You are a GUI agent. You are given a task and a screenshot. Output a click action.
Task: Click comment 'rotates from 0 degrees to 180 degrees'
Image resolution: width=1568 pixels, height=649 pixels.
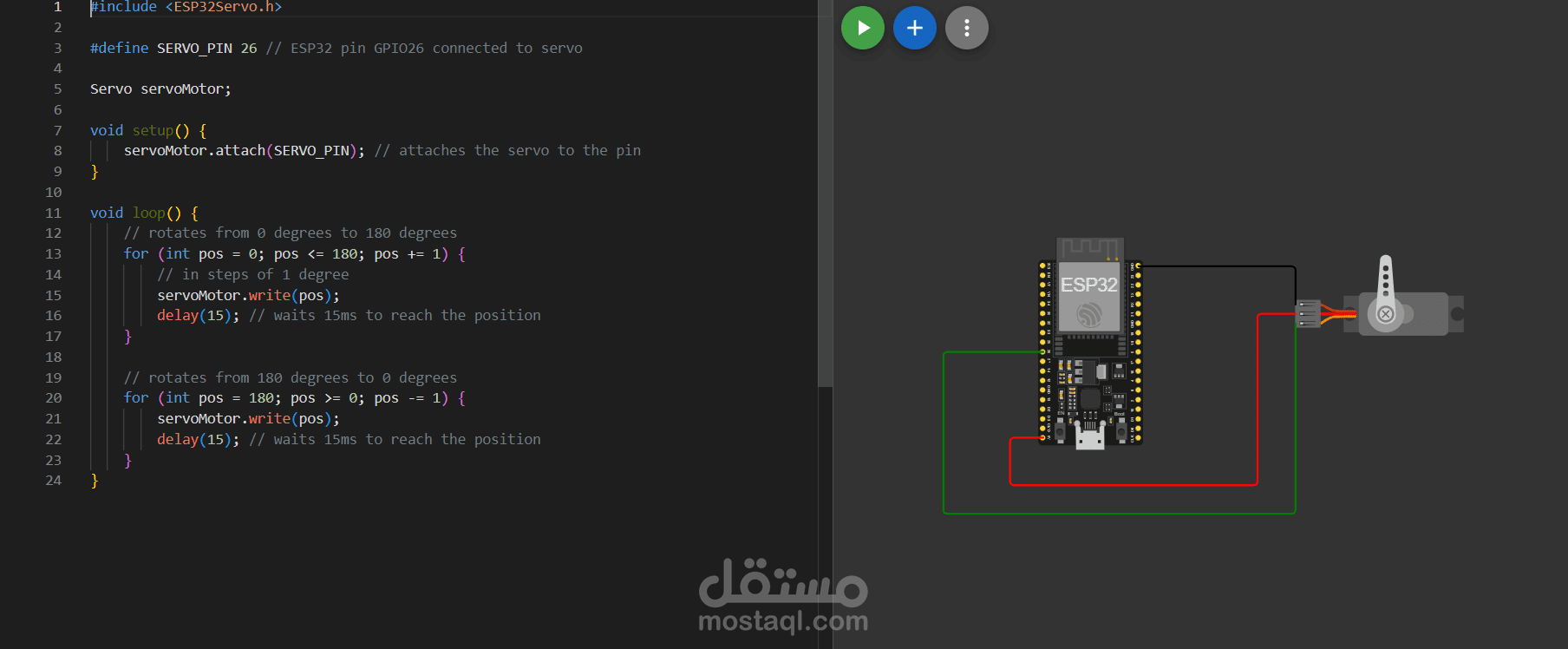291,233
